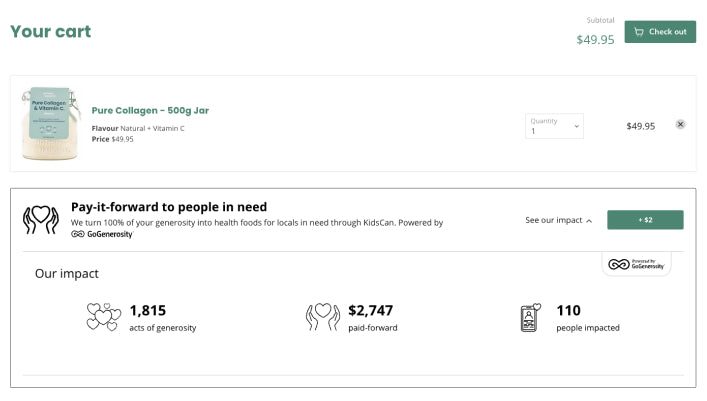
Task: Remove Pure Collagen item with X icon
Action: click(680, 125)
